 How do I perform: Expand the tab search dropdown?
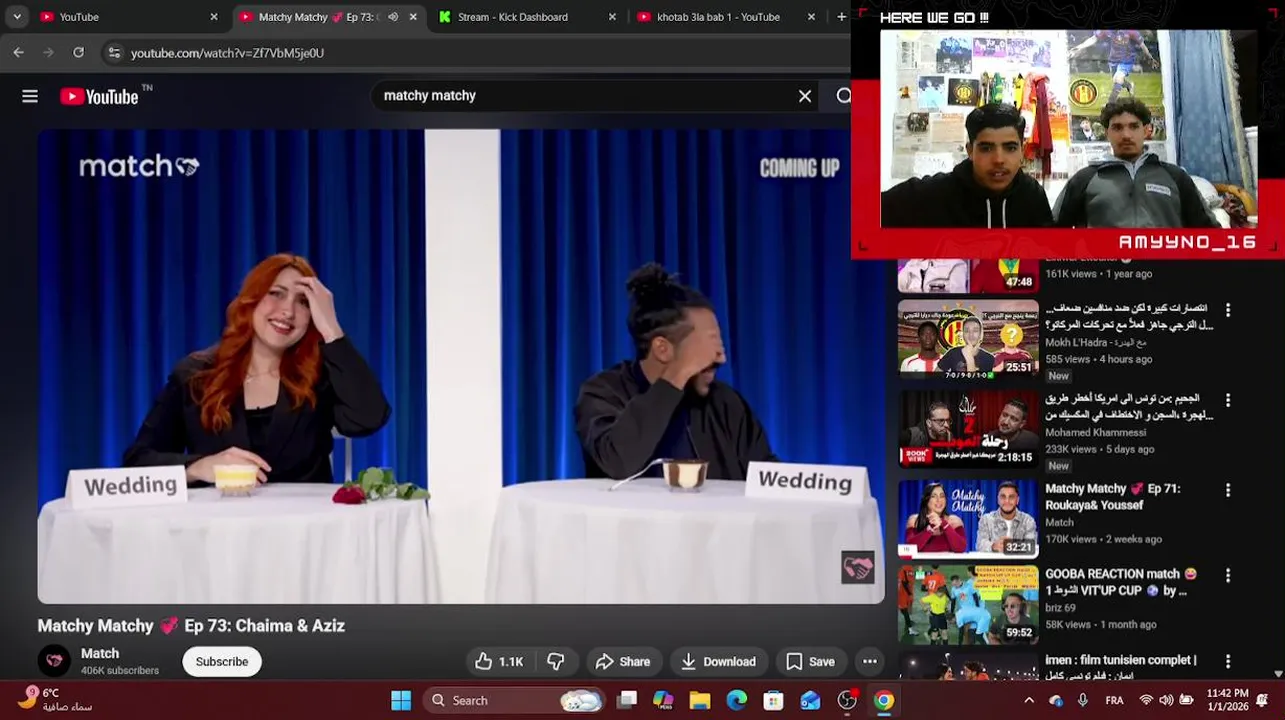(17, 17)
